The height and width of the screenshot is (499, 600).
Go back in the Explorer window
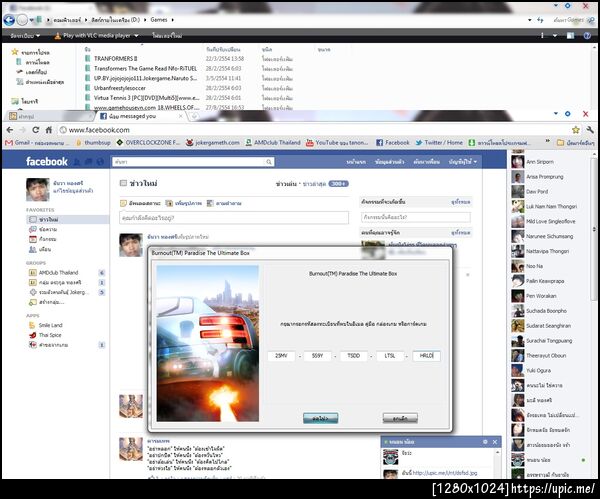tap(9, 20)
